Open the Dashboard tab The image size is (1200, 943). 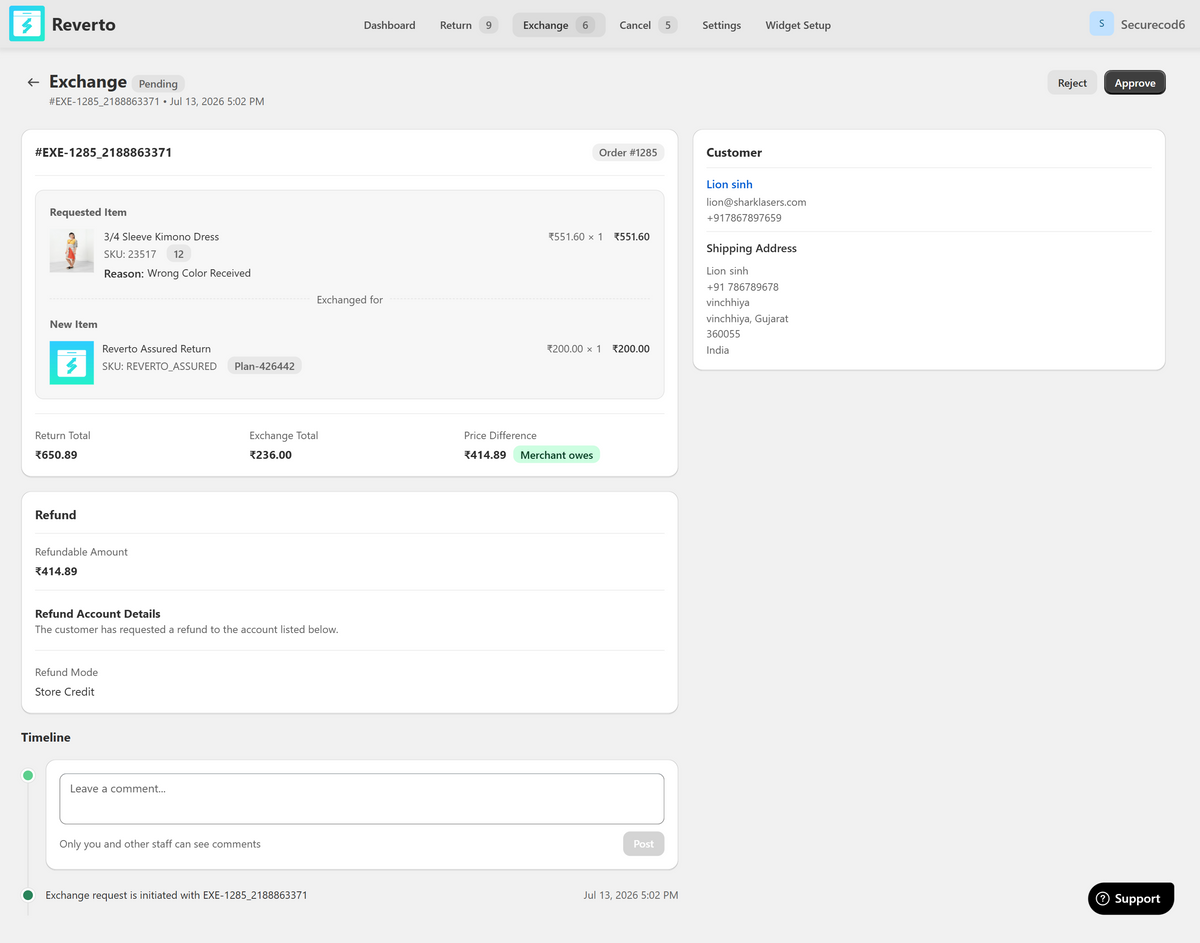[389, 25]
